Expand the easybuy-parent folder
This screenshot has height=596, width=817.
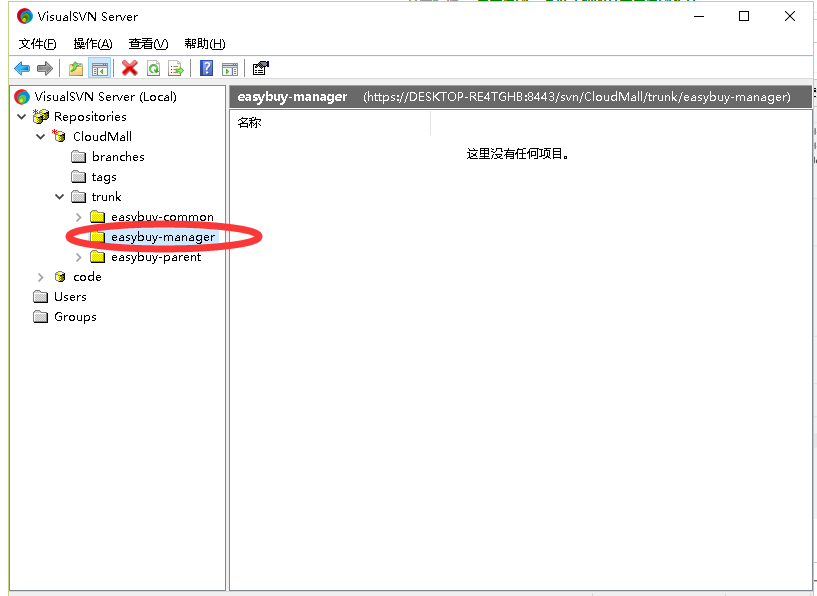click(79, 257)
